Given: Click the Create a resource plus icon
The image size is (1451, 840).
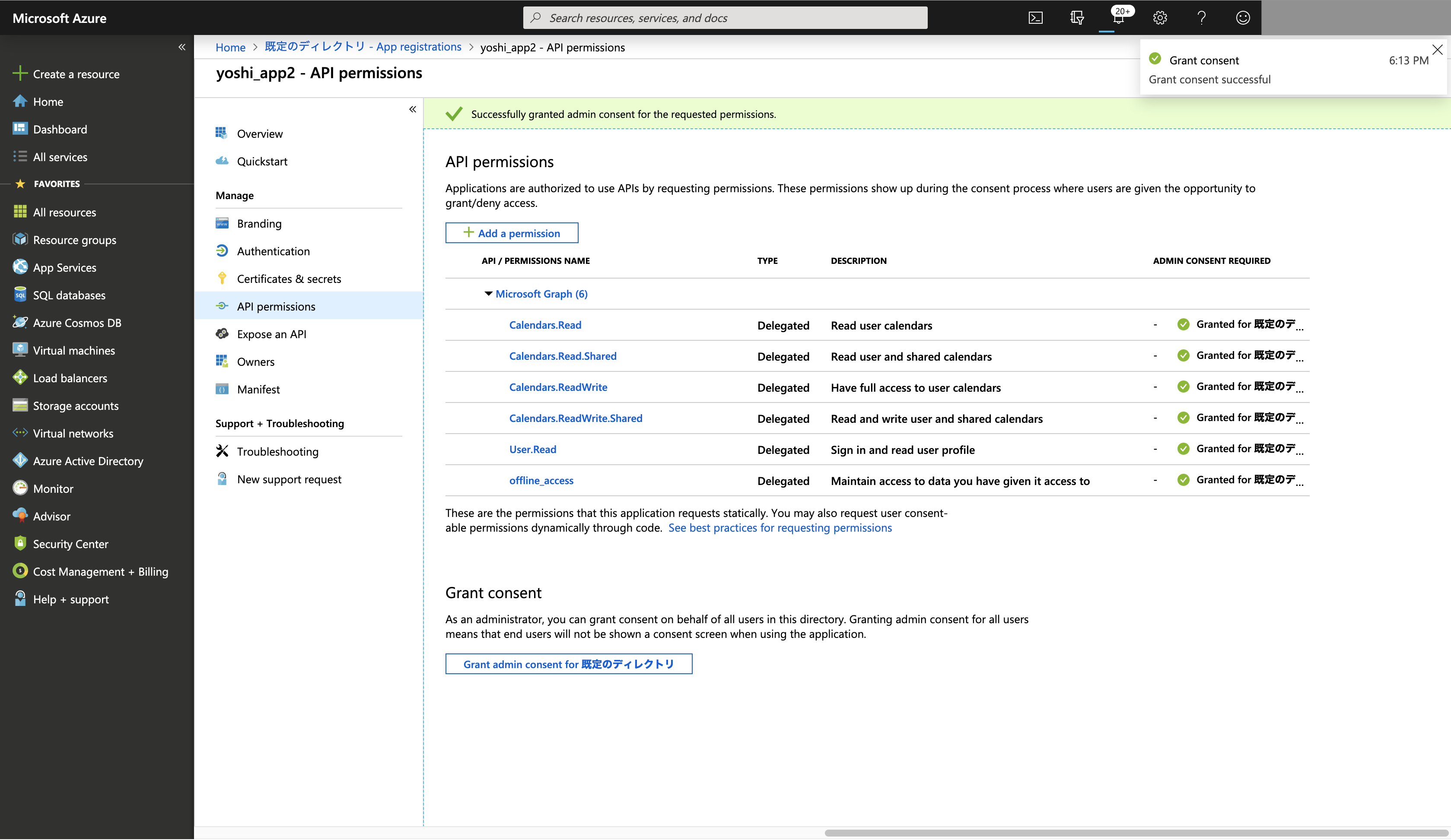Looking at the screenshot, I should (20, 73).
